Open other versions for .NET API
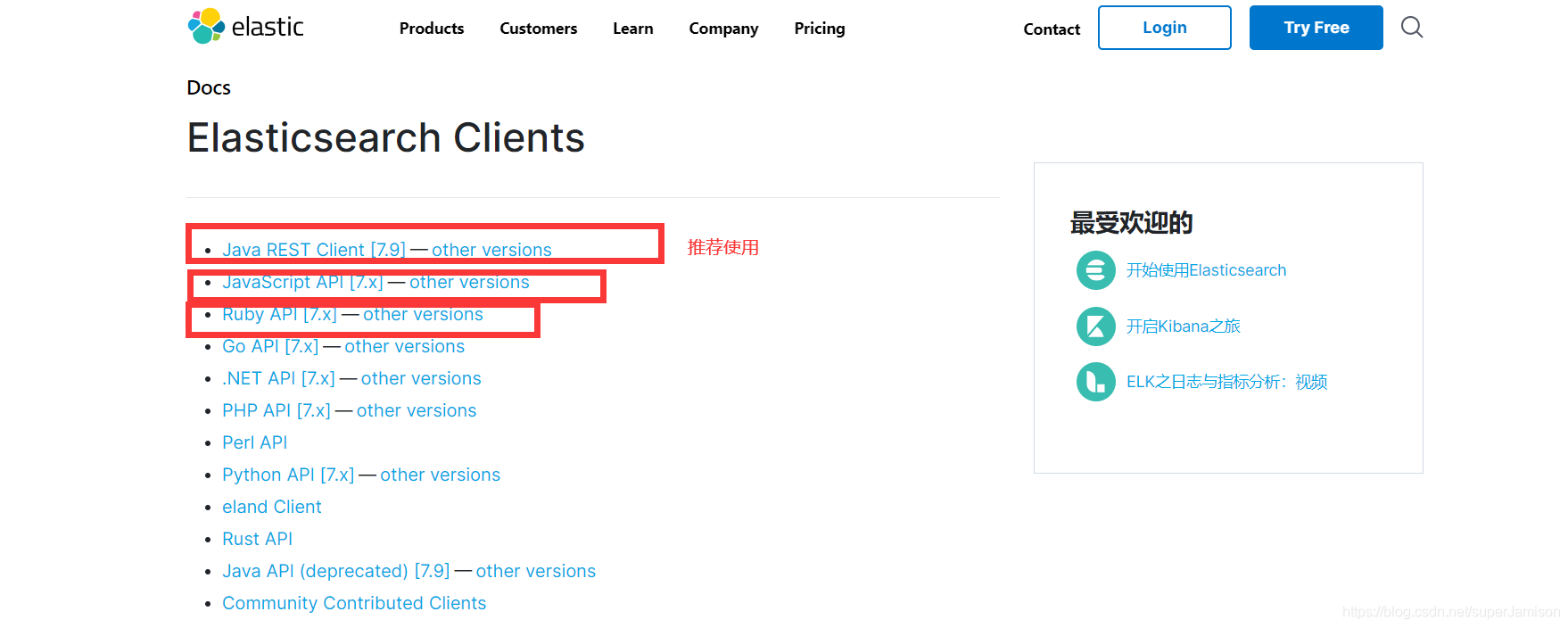The width and height of the screenshot is (1568, 628). point(421,378)
